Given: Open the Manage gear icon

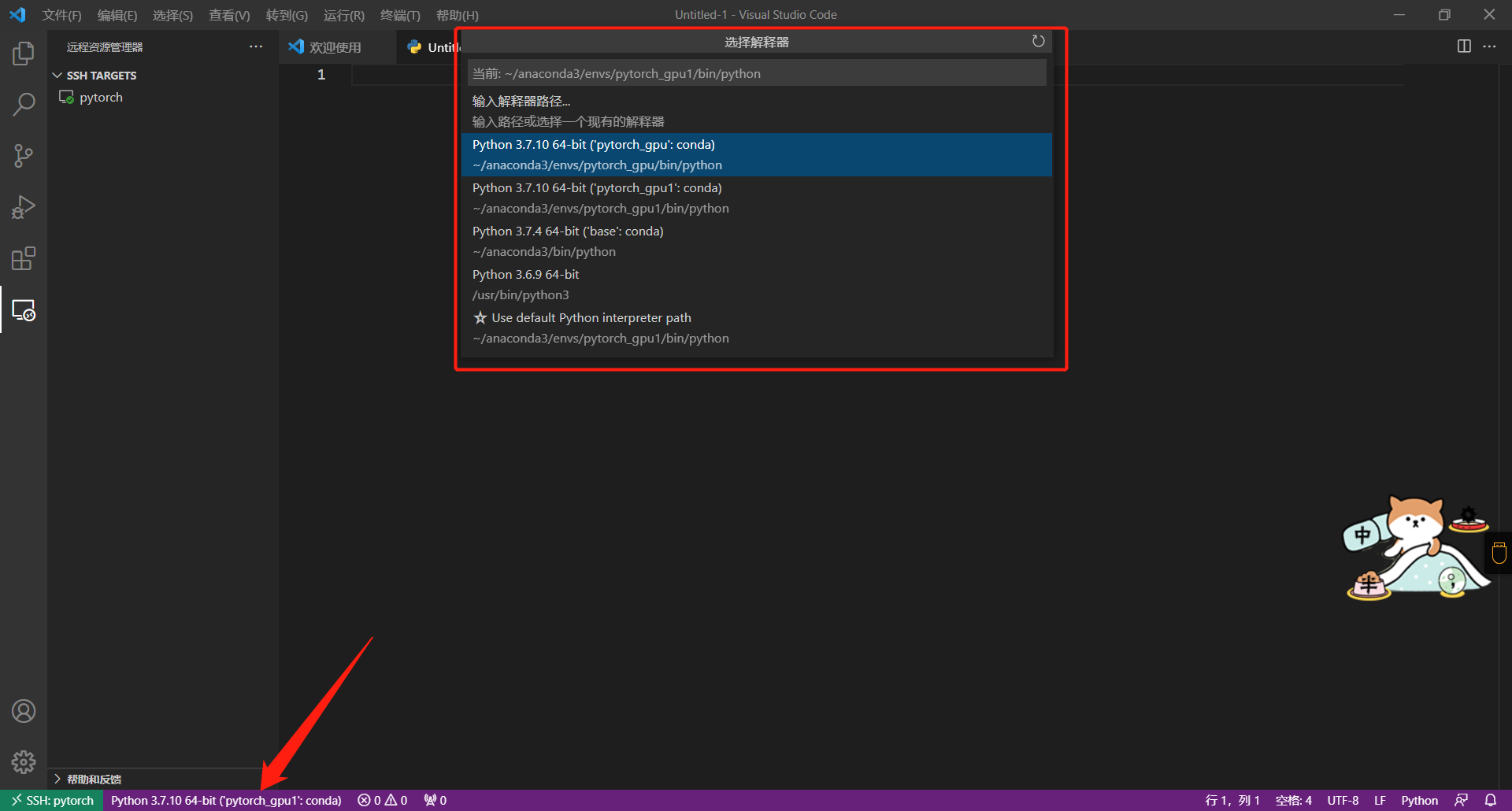Looking at the screenshot, I should [x=24, y=762].
